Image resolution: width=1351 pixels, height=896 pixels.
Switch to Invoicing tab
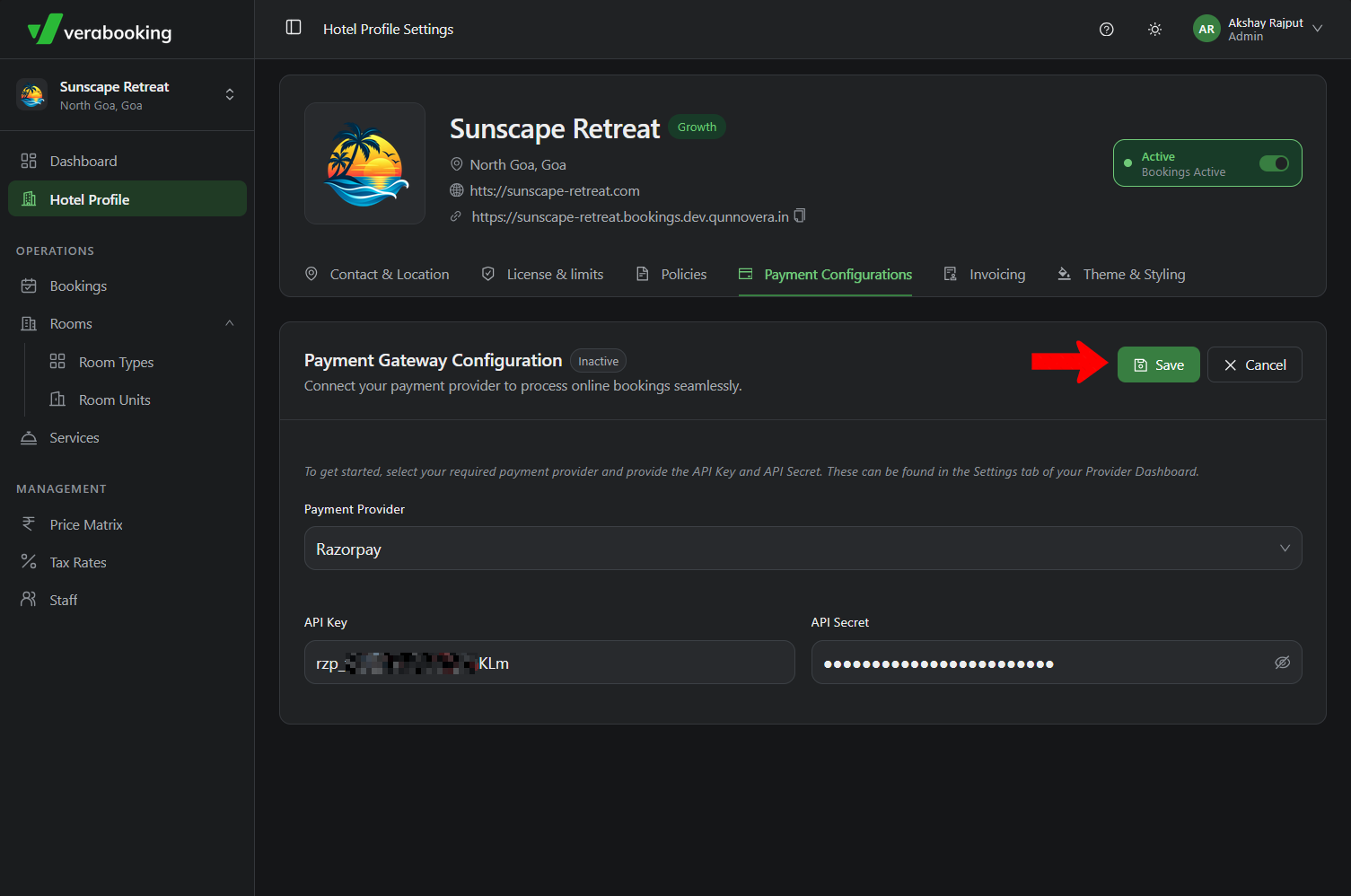[x=984, y=274]
